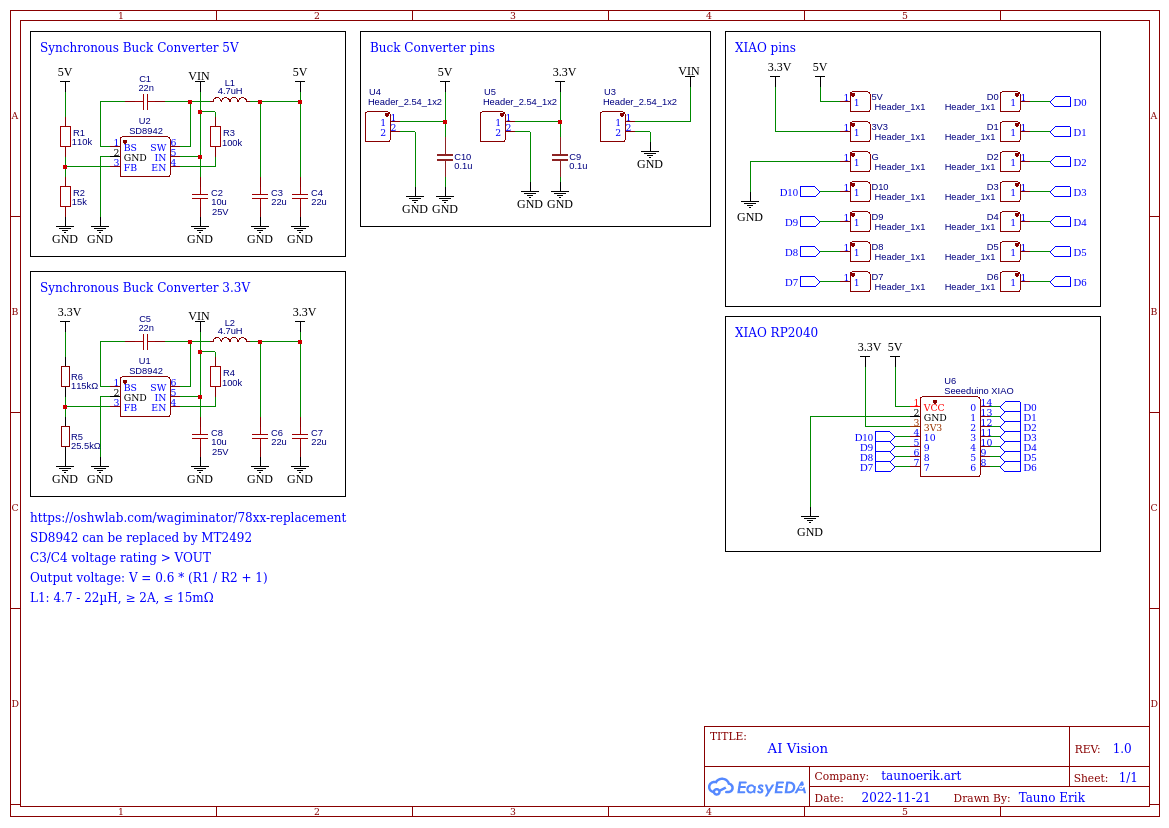The height and width of the screenshot is (828, 1169).
Task: Select the "Synchronous Buck Converter 5V" heading
Action: pyautogui.click(x=139, y=48)
